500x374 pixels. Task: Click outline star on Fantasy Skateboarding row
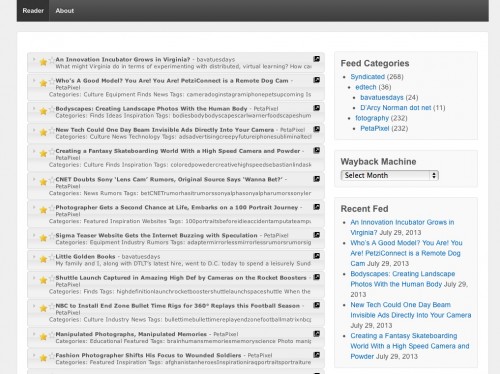pos(52,151)
